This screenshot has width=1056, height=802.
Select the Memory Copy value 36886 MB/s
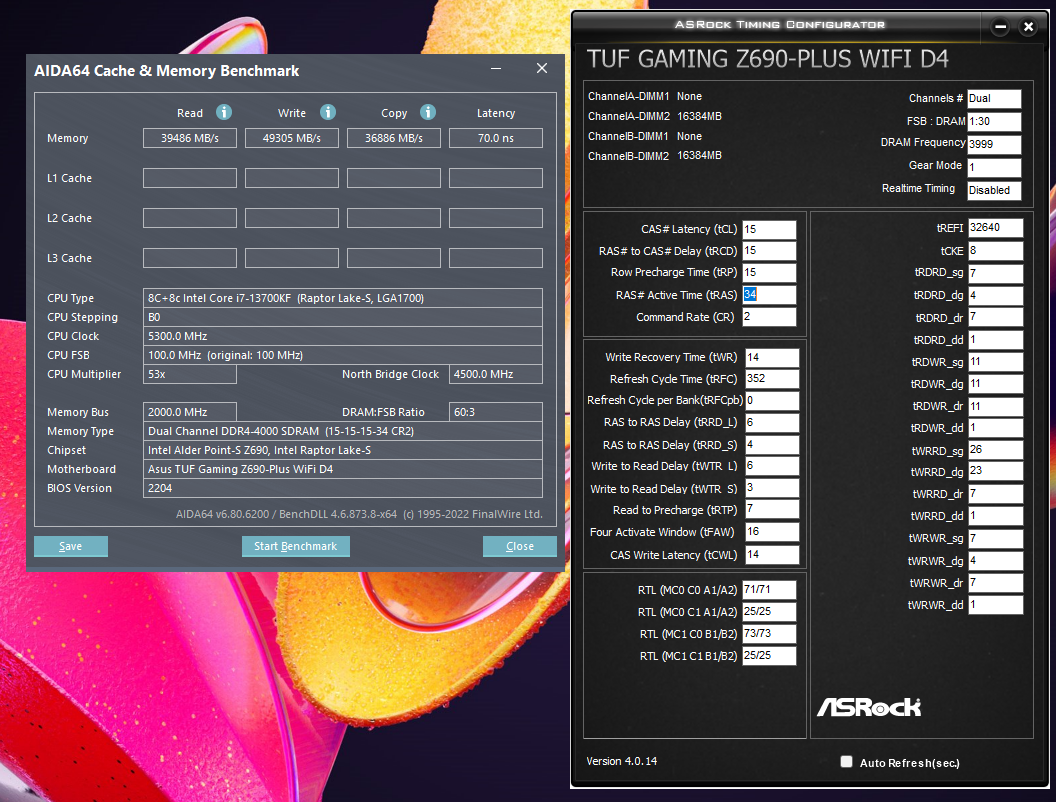click(394, 138)
